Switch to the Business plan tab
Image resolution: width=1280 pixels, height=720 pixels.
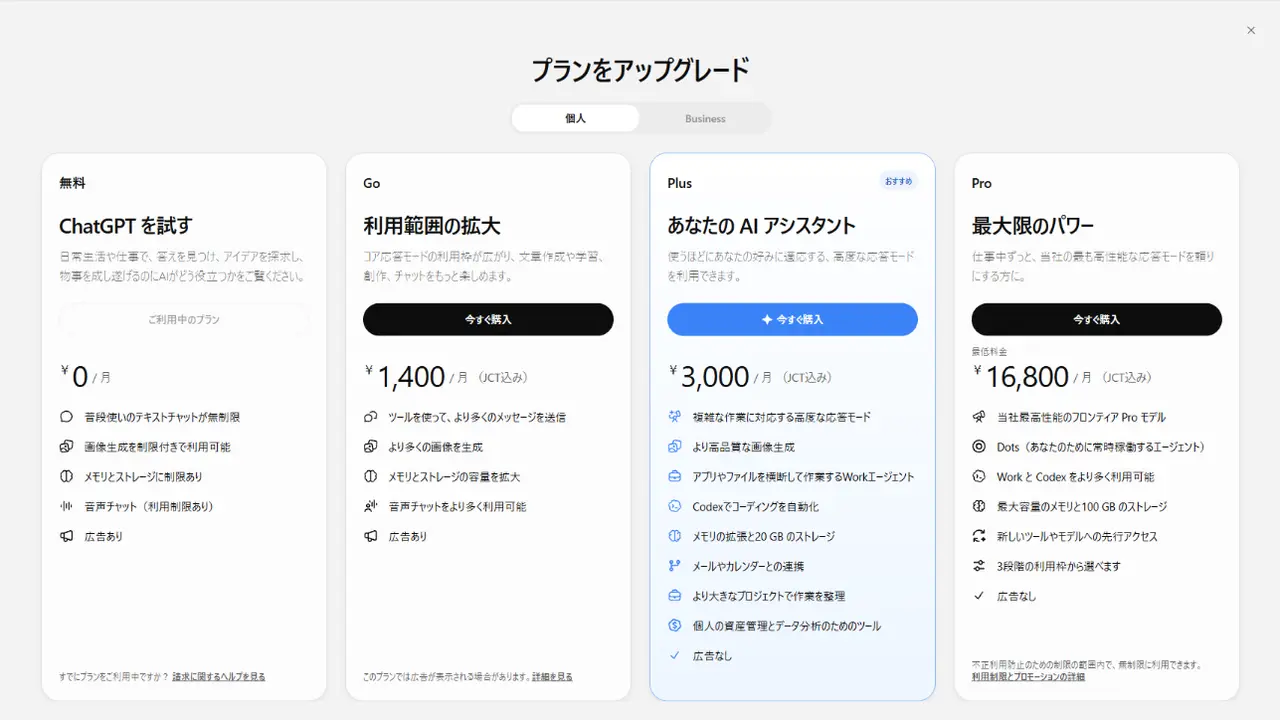705,118
